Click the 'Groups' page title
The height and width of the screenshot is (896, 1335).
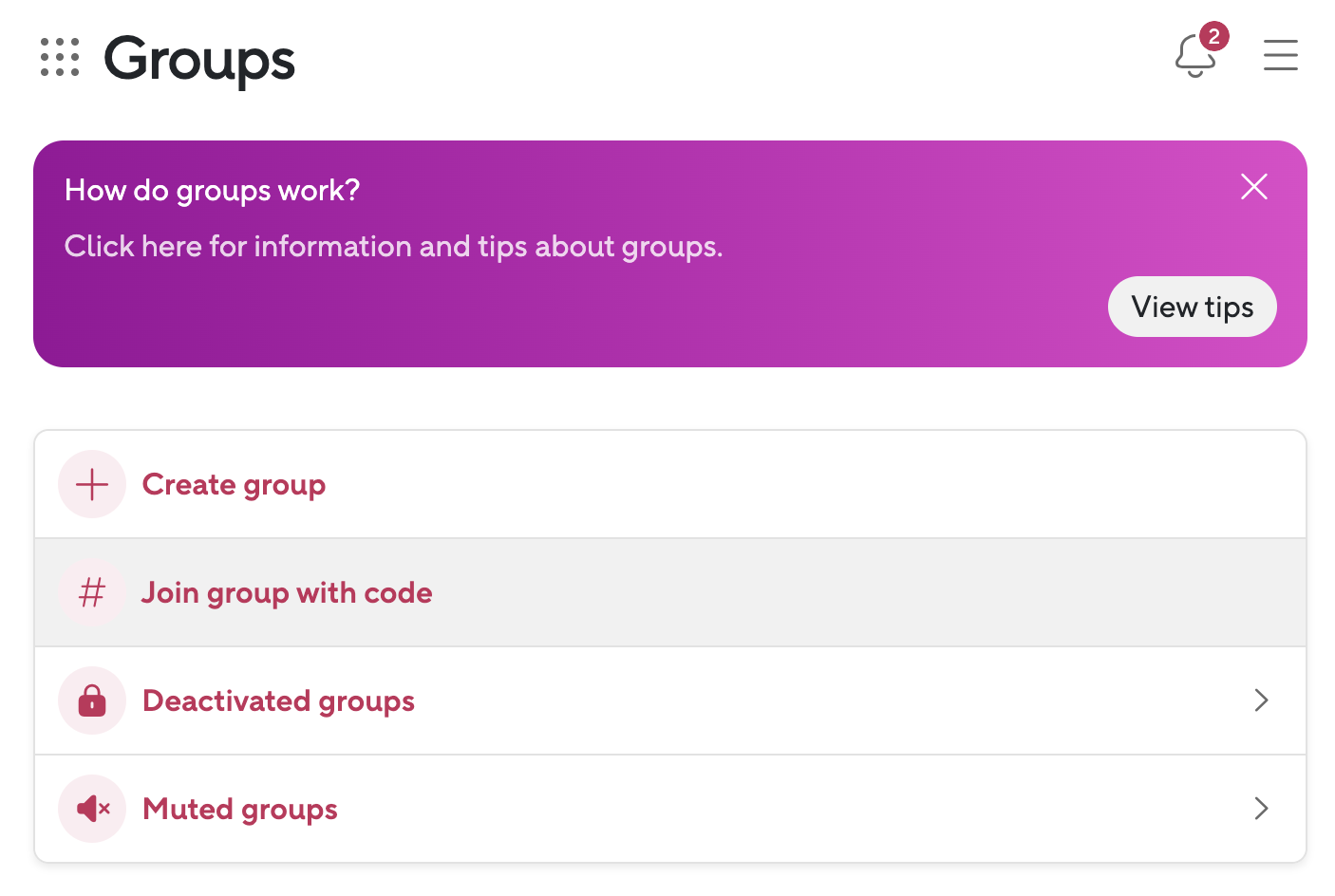(199, 59)
